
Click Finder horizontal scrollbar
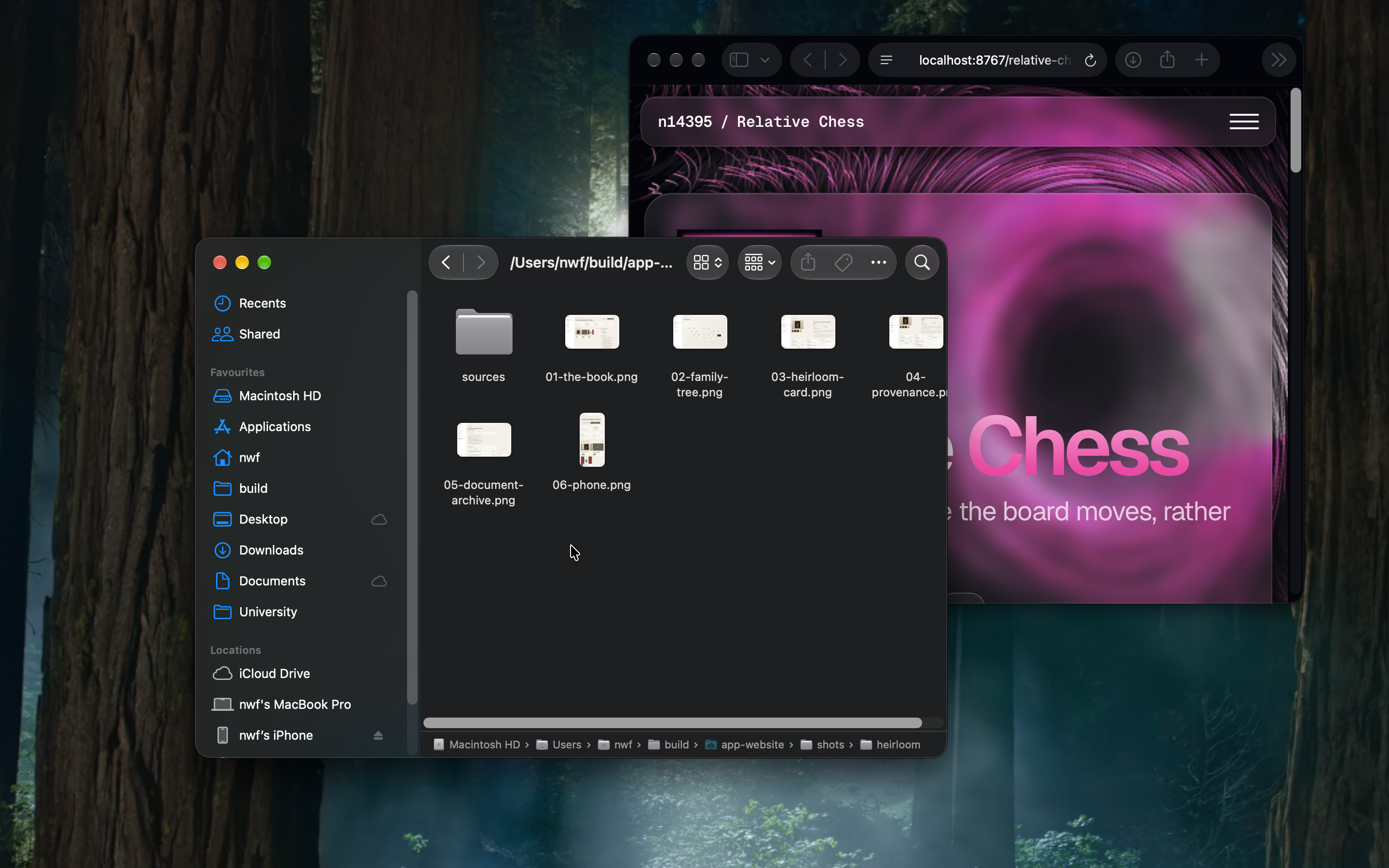[x=672, y=723]
